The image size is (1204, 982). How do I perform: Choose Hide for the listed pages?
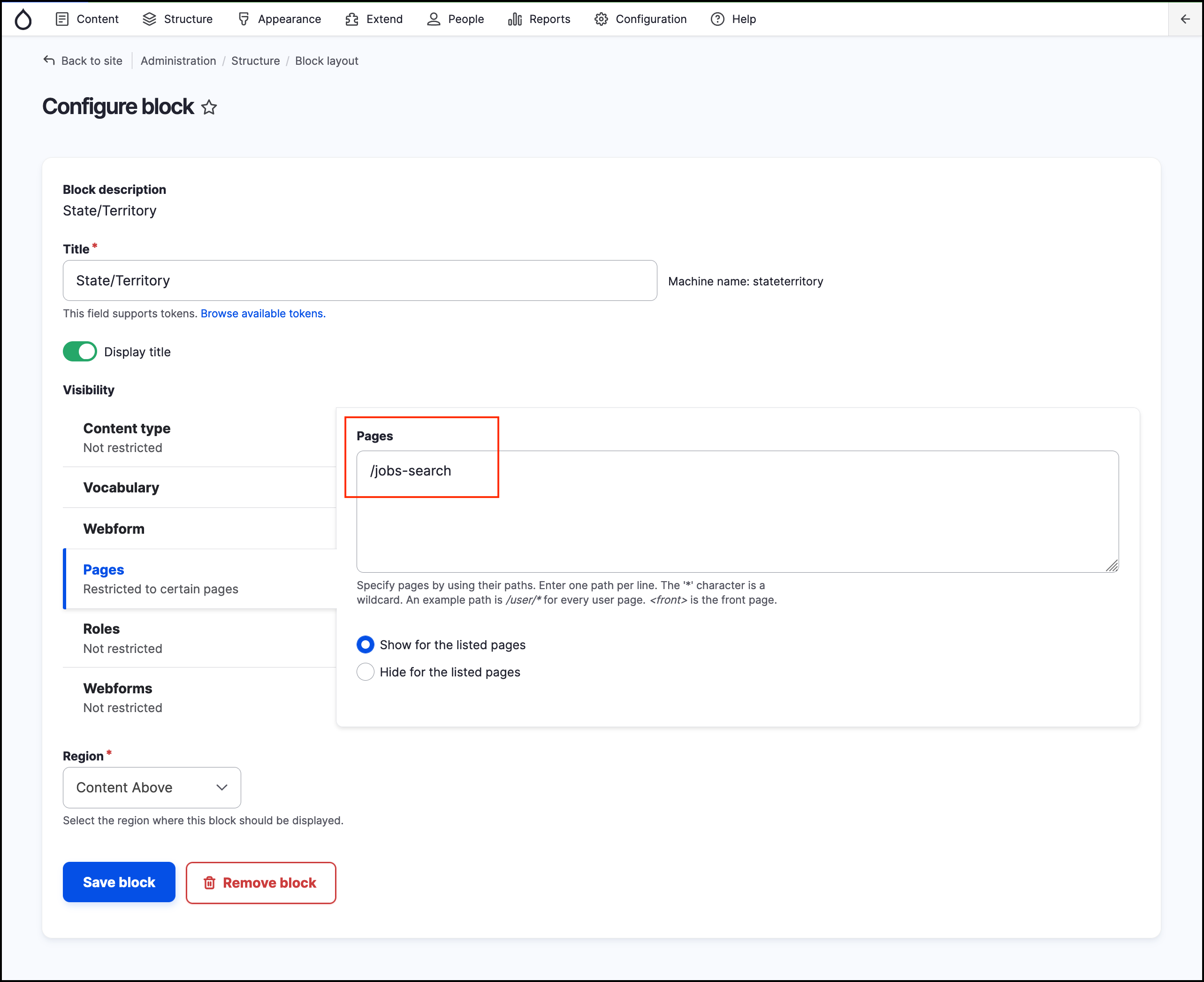(x=366, y=671)
